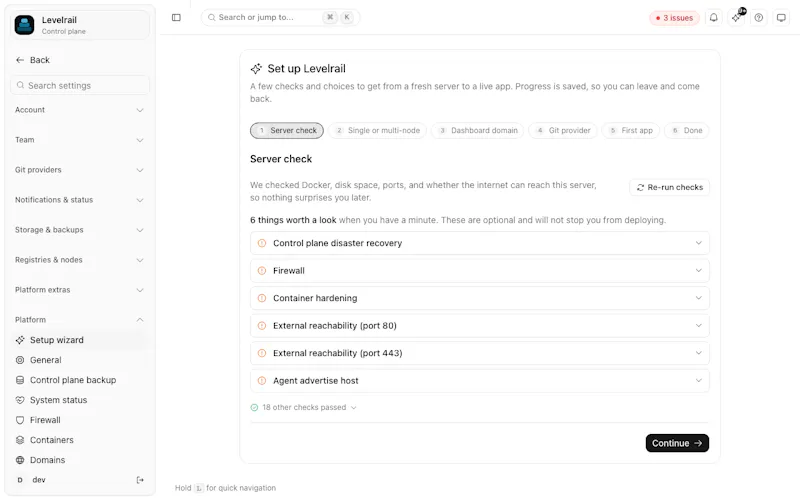Click the Back arrow icon

click(x=20, y=60)
